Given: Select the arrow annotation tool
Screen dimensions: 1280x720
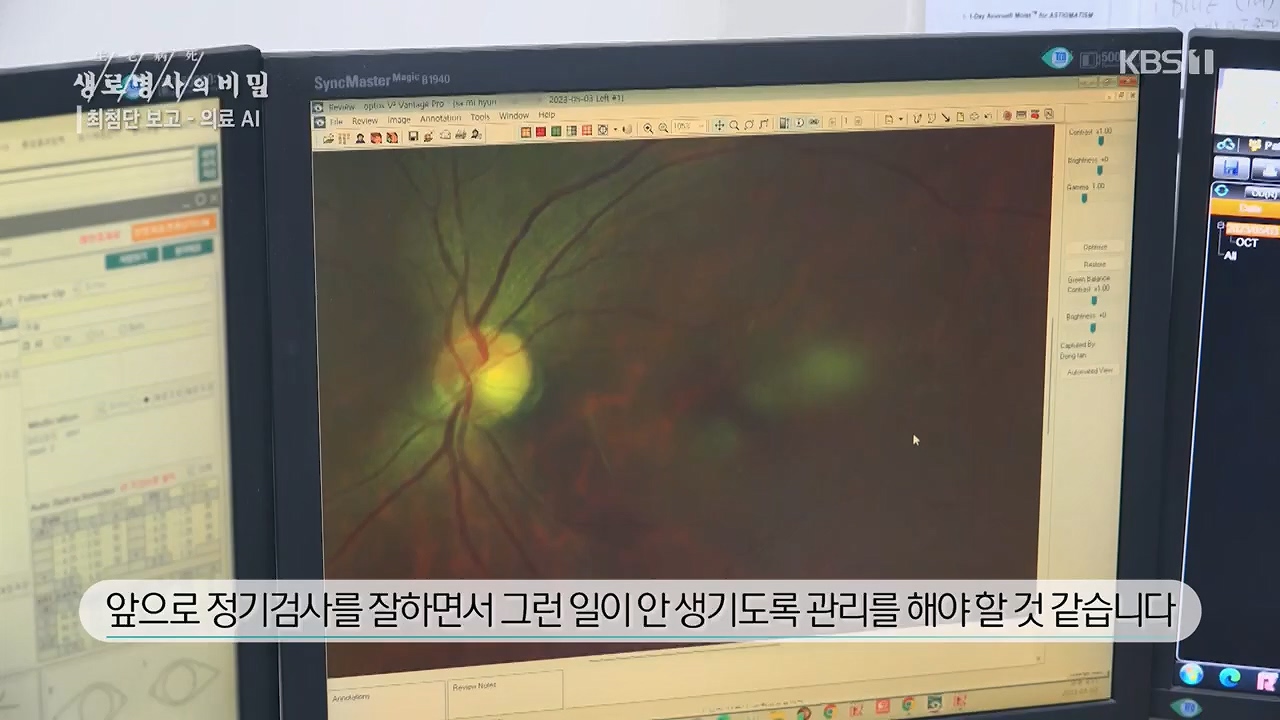Looking at the screenshot, I should (x=945, y=118).
